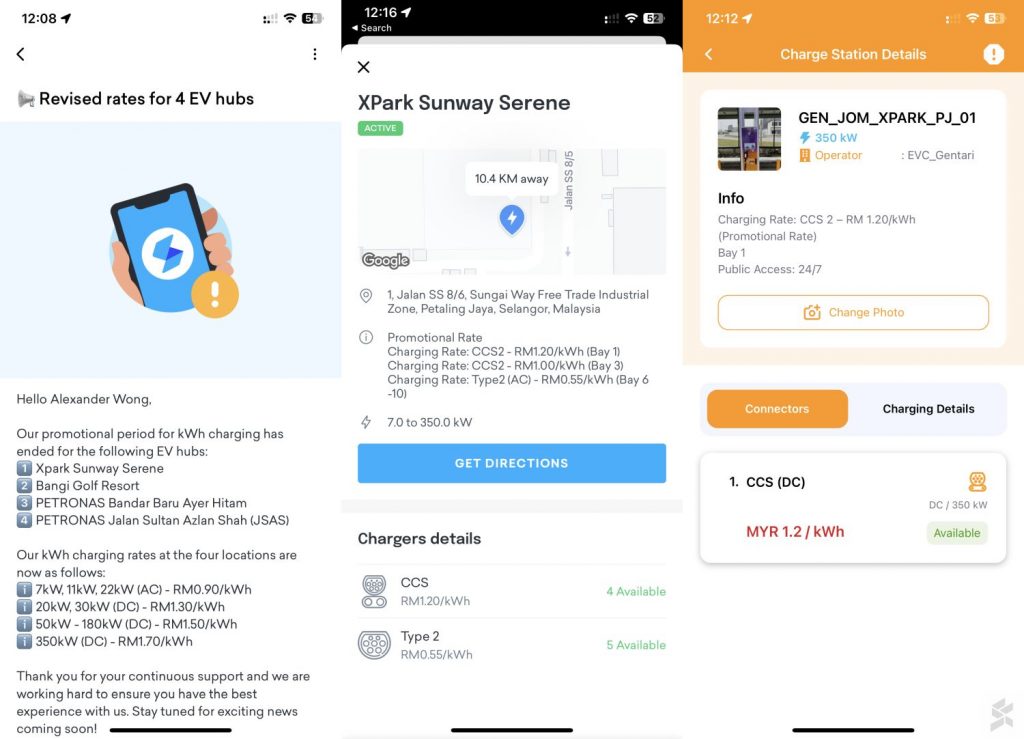Tap the Search back link in the status bar
This screenshot has height=739, width=1024.
(372, 28)
